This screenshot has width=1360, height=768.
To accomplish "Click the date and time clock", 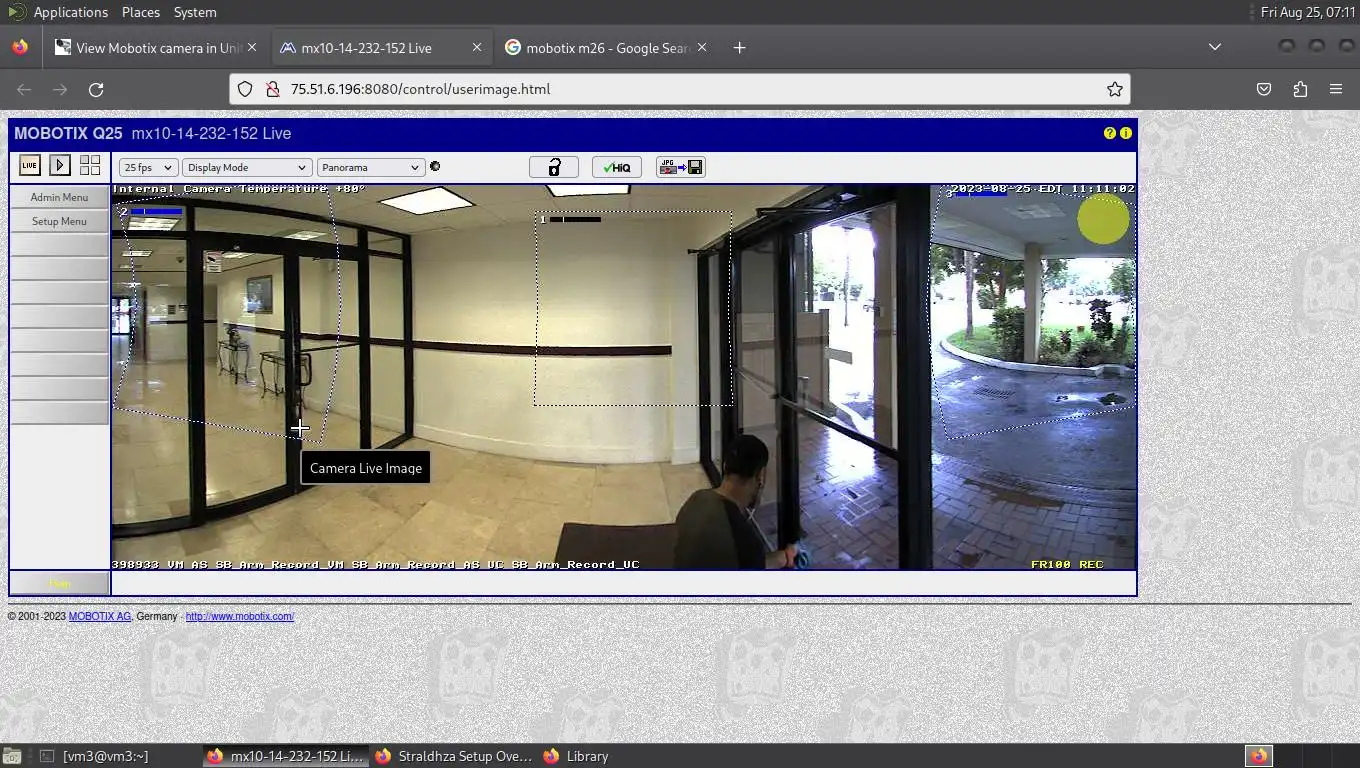I will pos(1308,12).
